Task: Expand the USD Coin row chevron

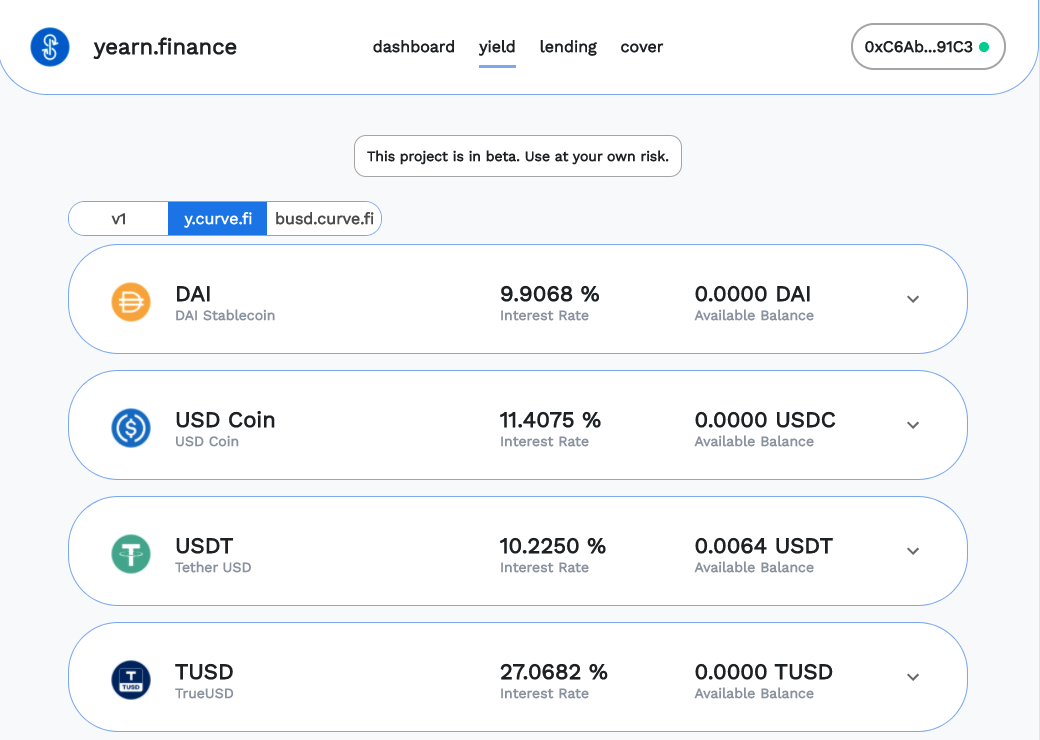Action: (912, 425)
